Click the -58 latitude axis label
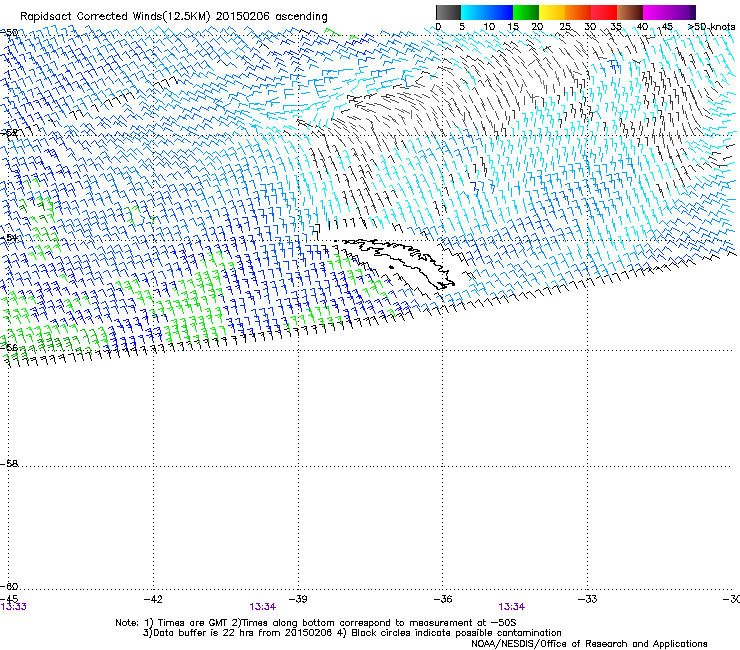The image size is (740, 650). (x=9, y=464)
